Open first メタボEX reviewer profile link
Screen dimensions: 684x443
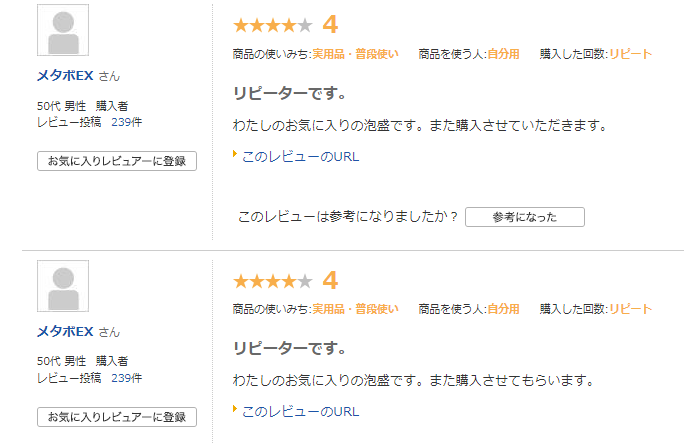click(65, 75)
